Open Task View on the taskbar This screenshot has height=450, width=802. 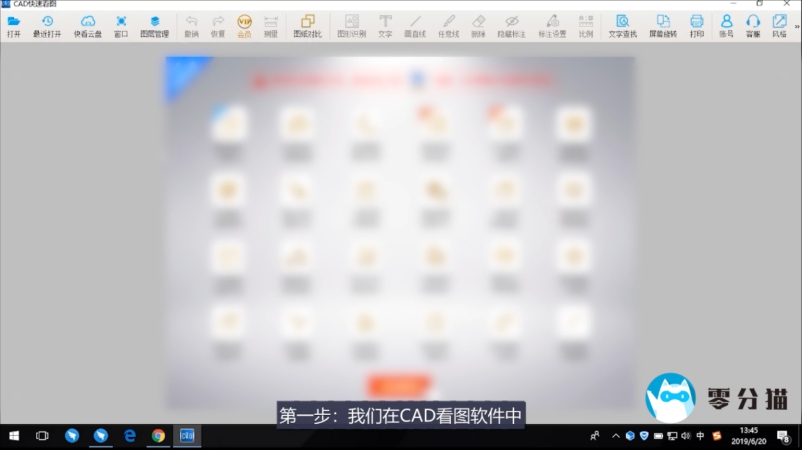42,436
